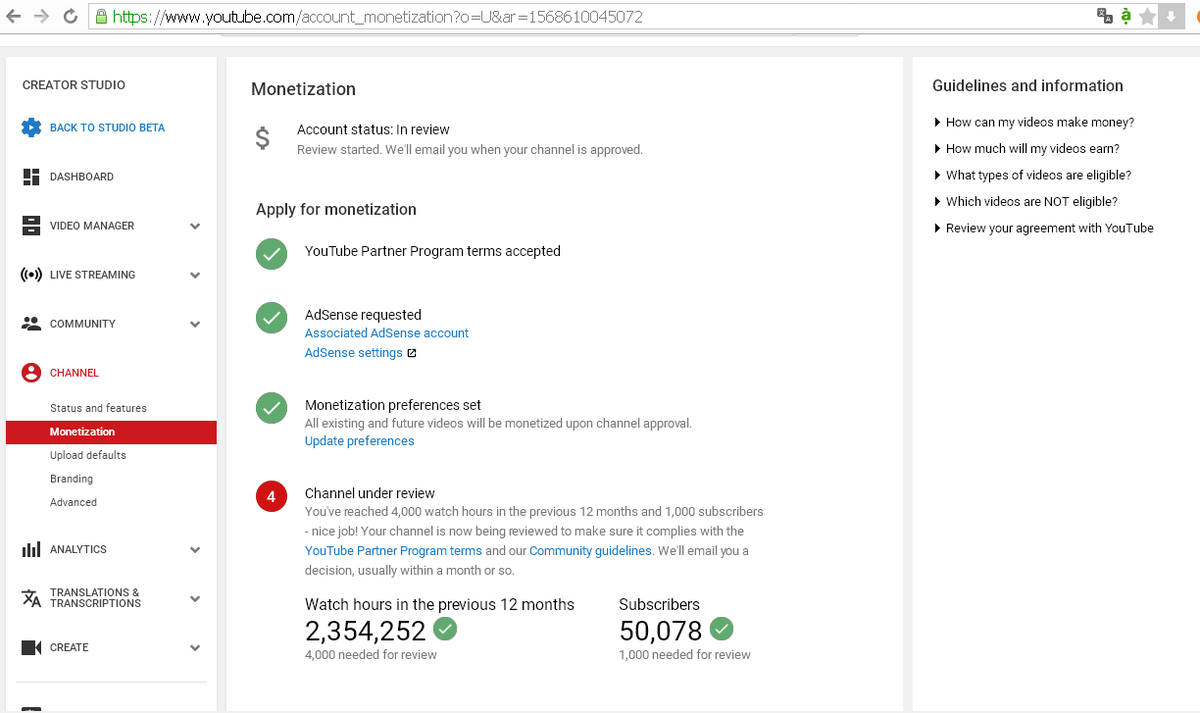Bookmark the page using the star icon
Viewport: 1200px width, 713px height.
pyautogui.click(x=1147, y=17)
